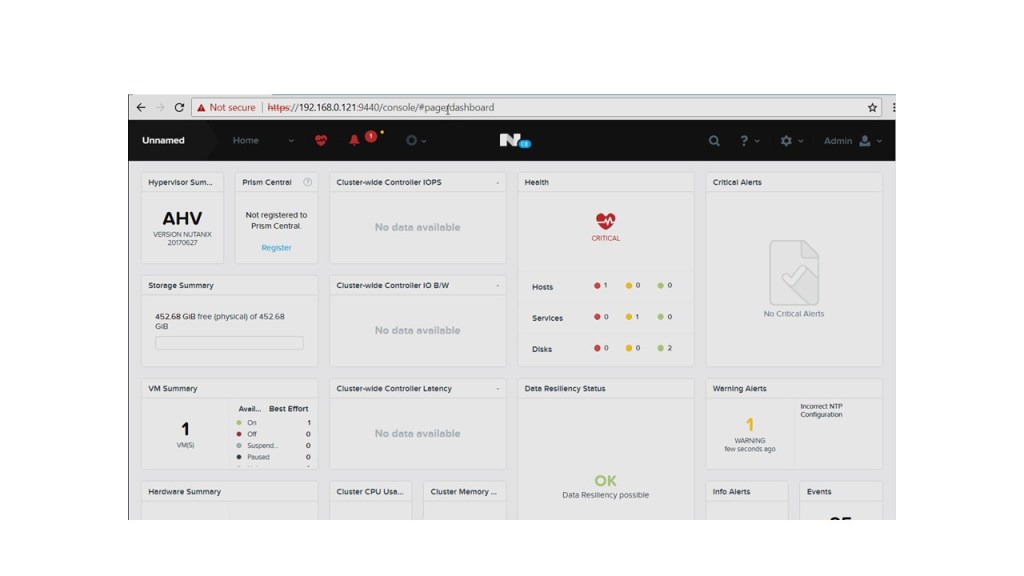Open the Admin user dropdown
This screenshot has height=576, width=1024.
[852, 141]
